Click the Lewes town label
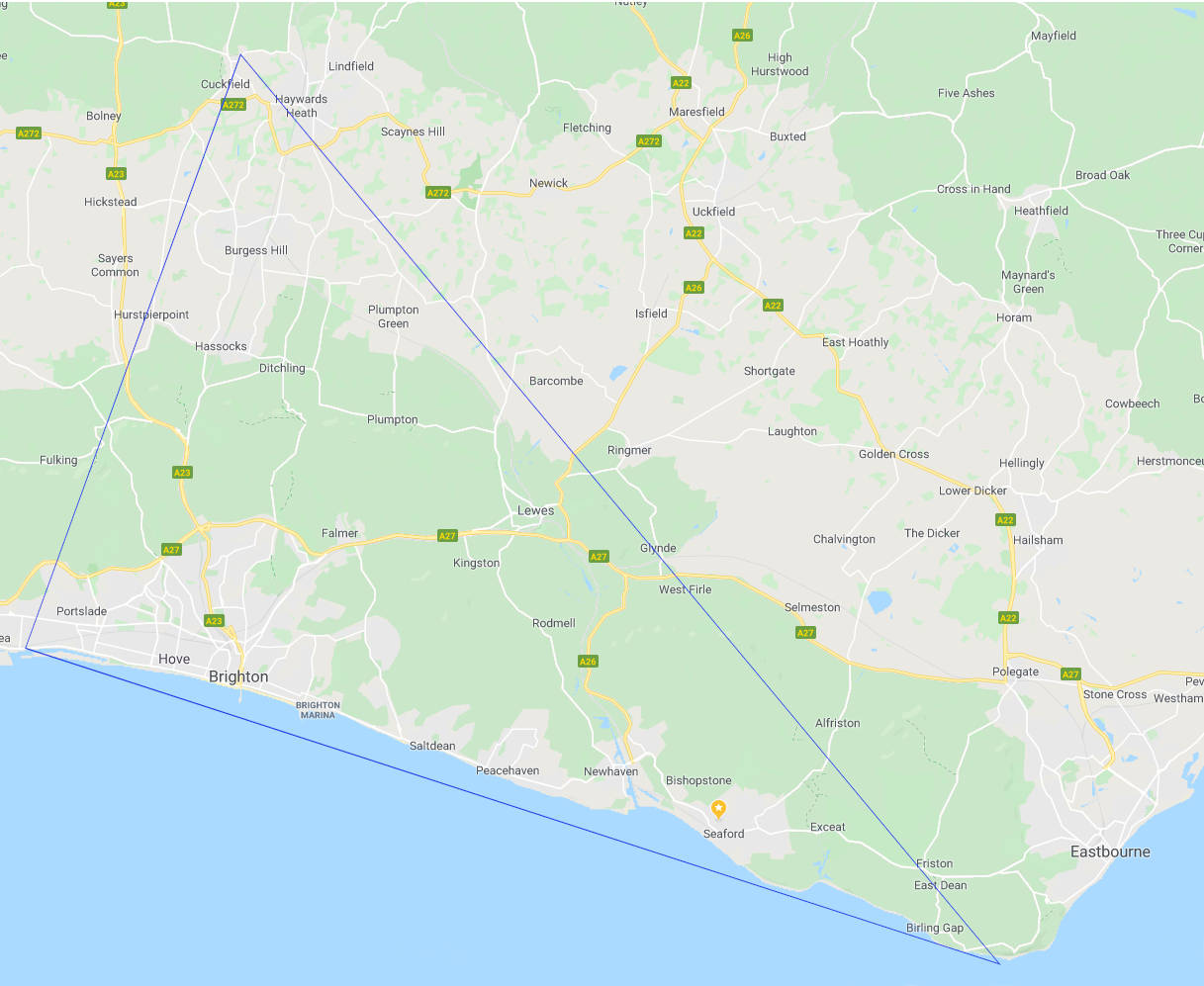The height and width of the screenshot is (986, 1204). (x=536, y=510)
